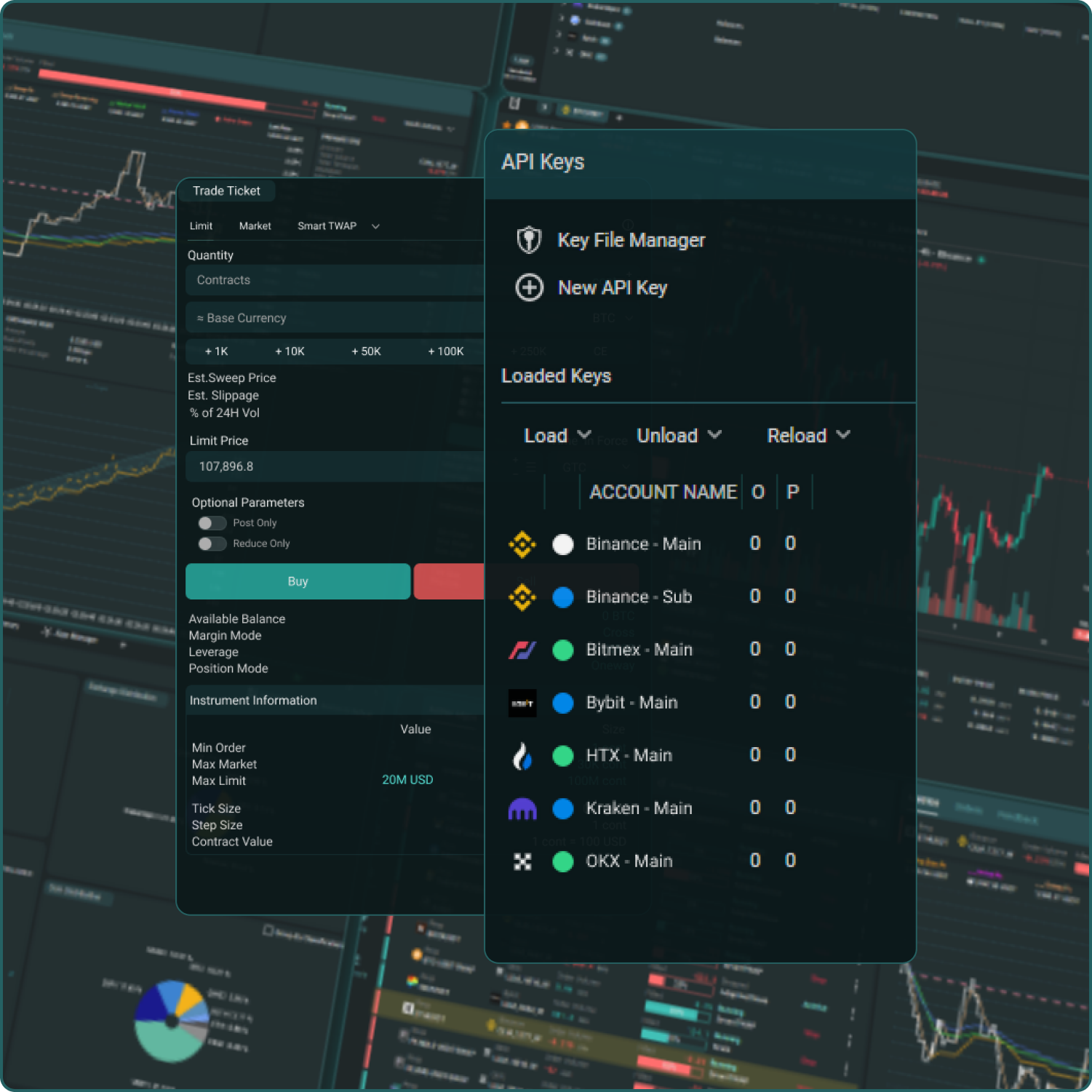Screen dimensions: 1092x1092
Task: Select the OKX exchange logo icon
Action: (522, 861)
